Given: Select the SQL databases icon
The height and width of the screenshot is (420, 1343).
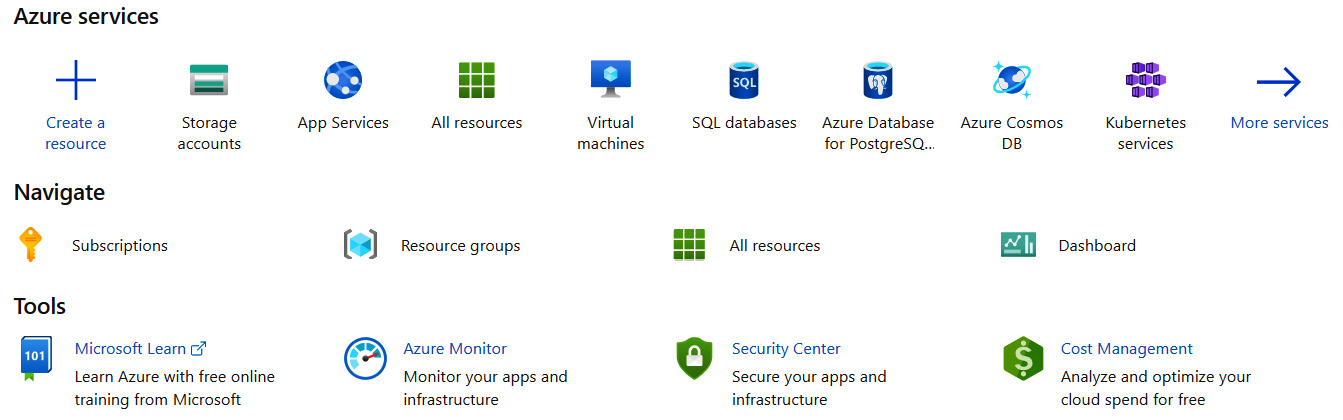Looking at the screenshot, I should 744,80.
